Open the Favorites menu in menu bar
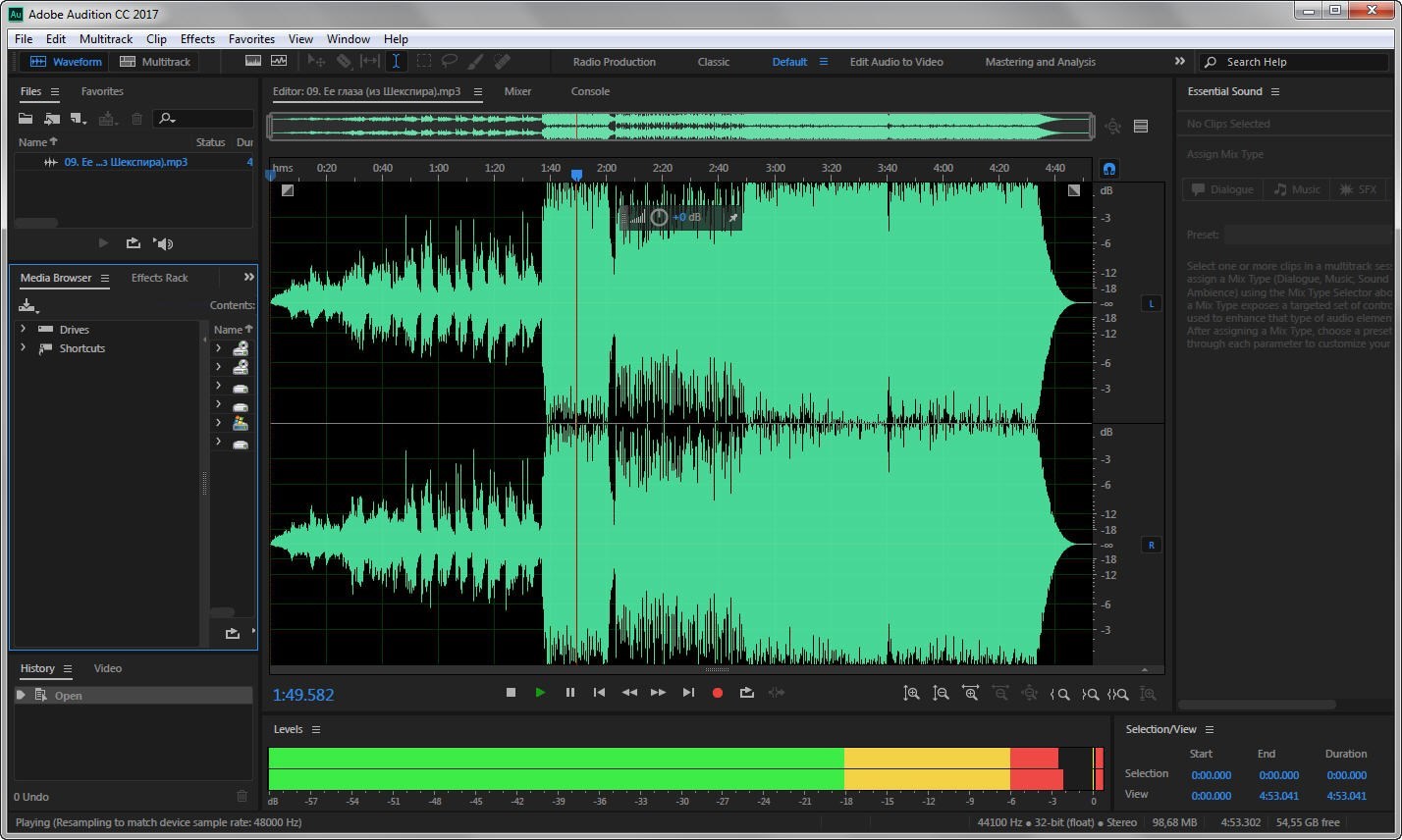Screen dimensions: 1402x840 coord(251,39)
